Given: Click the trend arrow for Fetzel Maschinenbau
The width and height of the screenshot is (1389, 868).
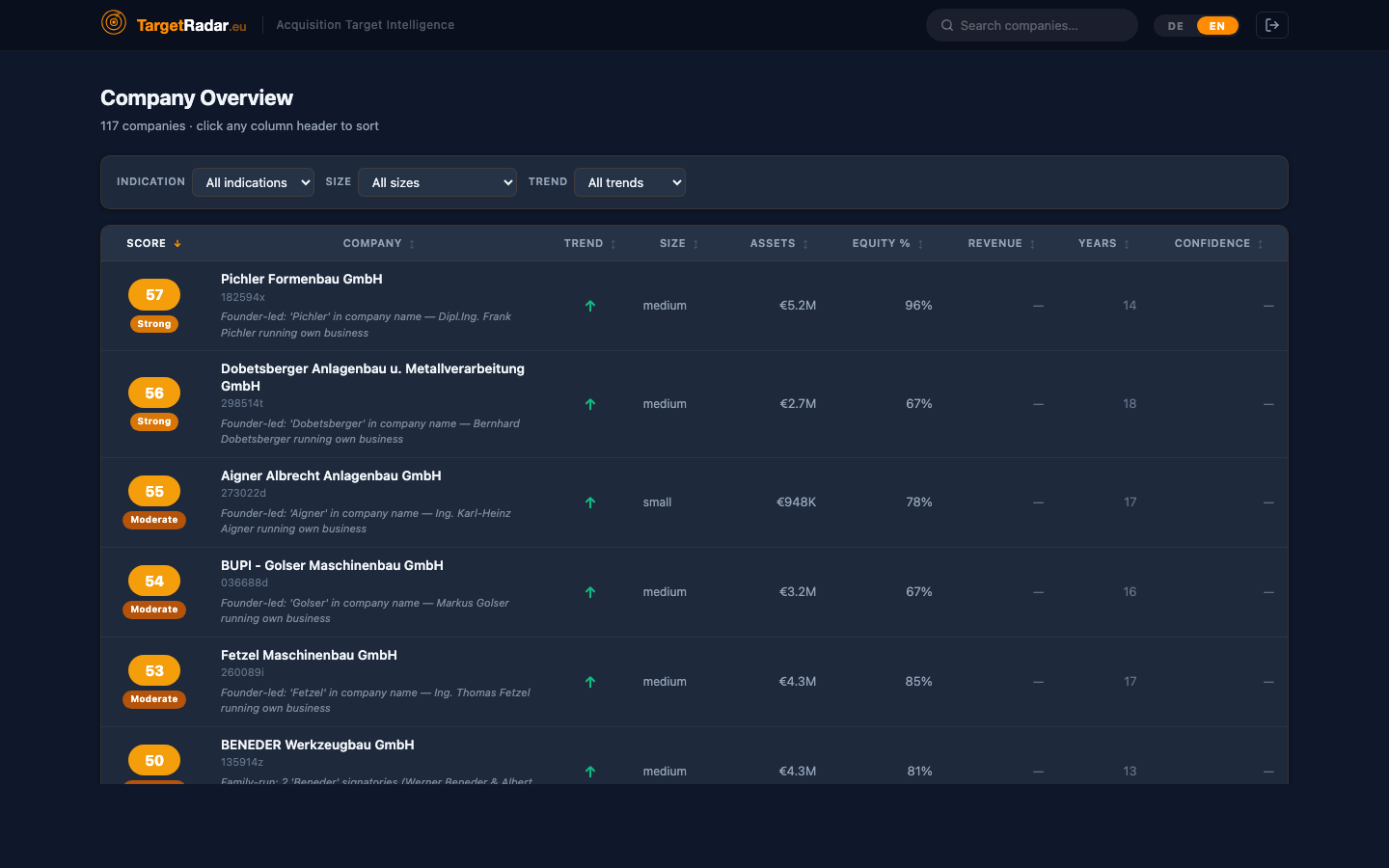Looking at the screenshot, I should [x=590, y=682].
